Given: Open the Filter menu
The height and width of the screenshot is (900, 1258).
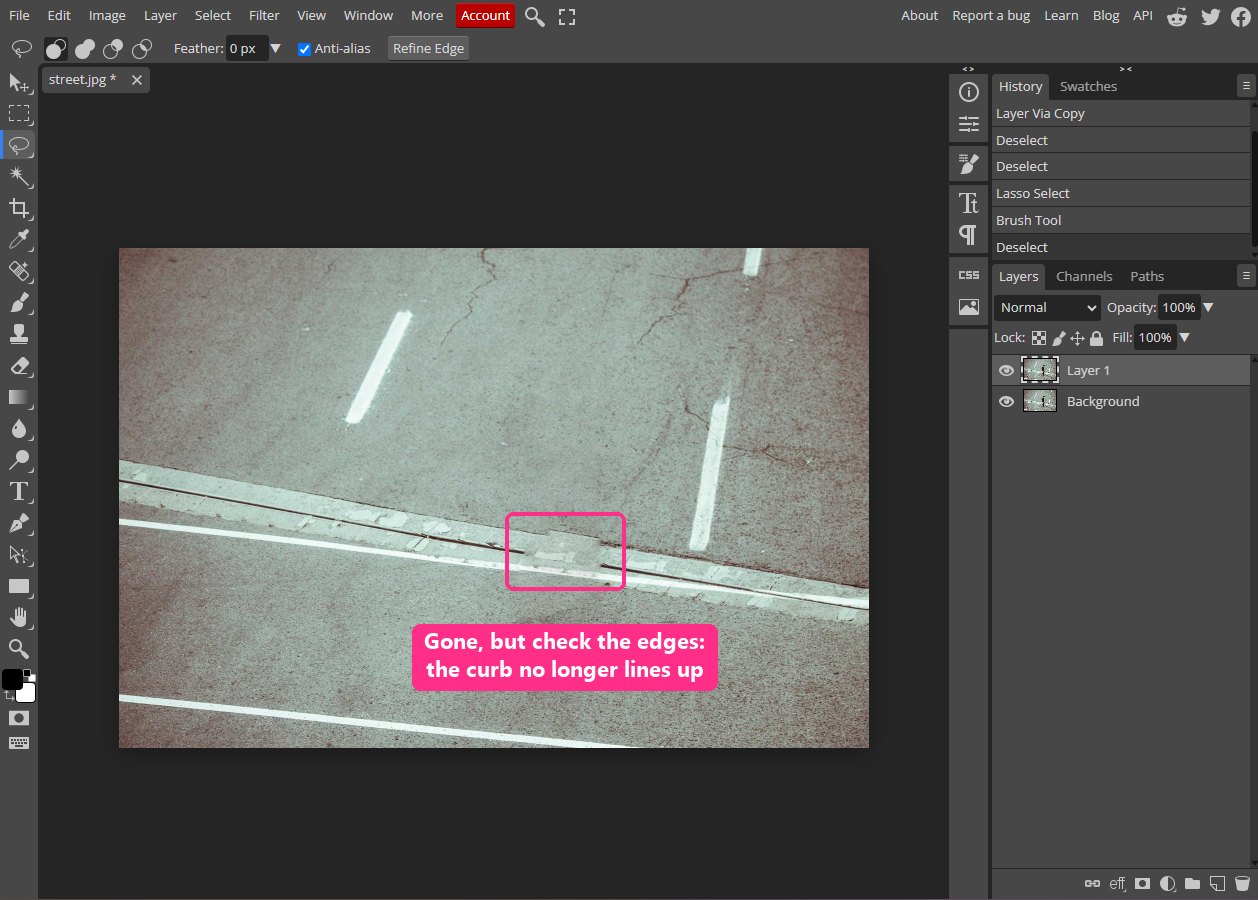Looking at the screenshot, I should click(x=264, y=15).
